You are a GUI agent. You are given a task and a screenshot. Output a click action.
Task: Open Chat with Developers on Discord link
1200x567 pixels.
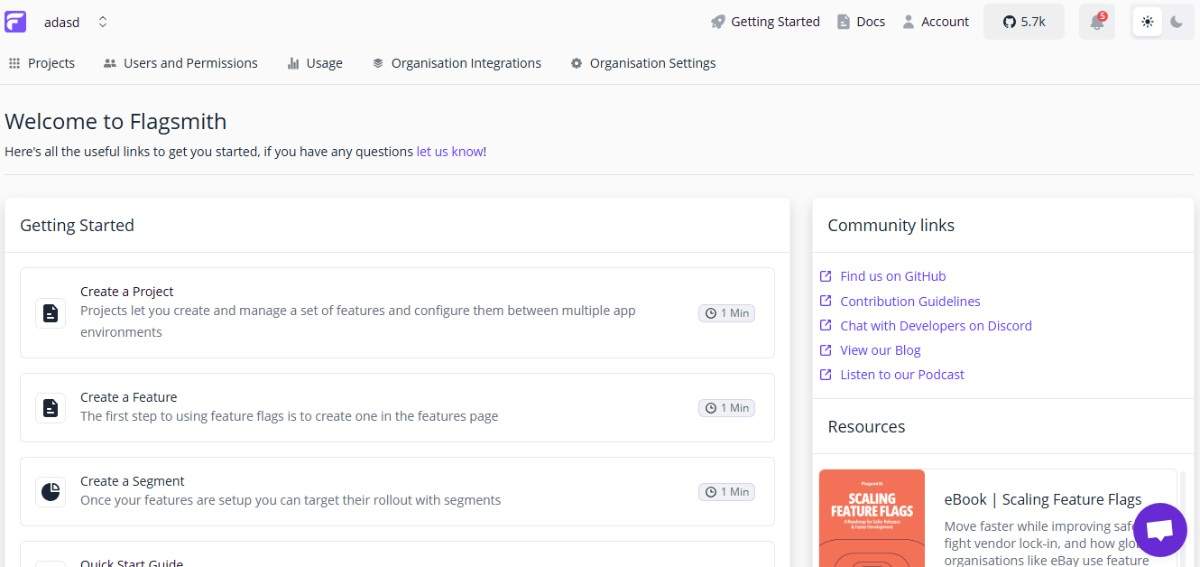point(936,325)
